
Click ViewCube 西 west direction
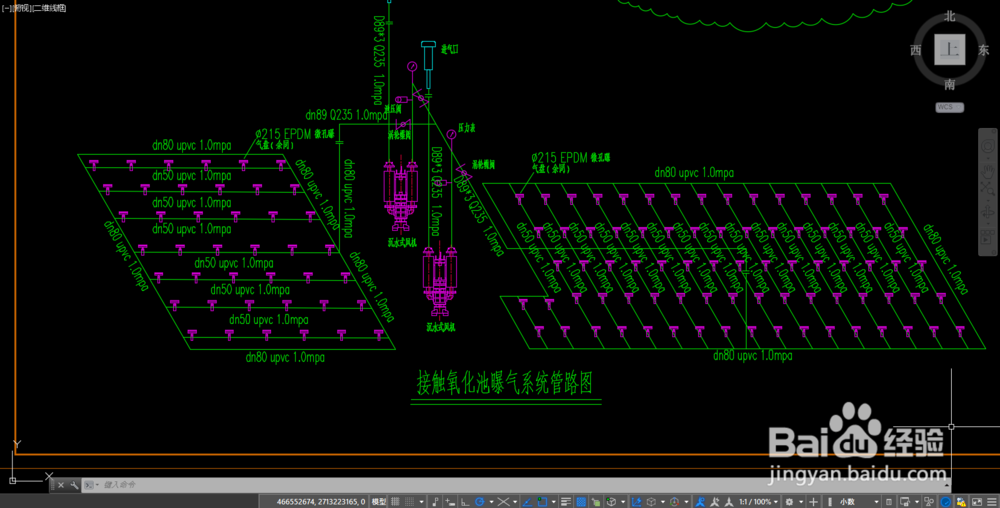tap(916, 50)
